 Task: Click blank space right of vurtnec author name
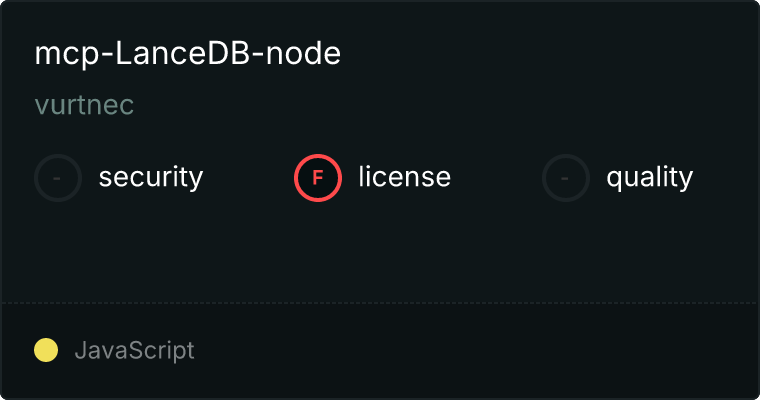pyautogui.click(x=436, y=105)
